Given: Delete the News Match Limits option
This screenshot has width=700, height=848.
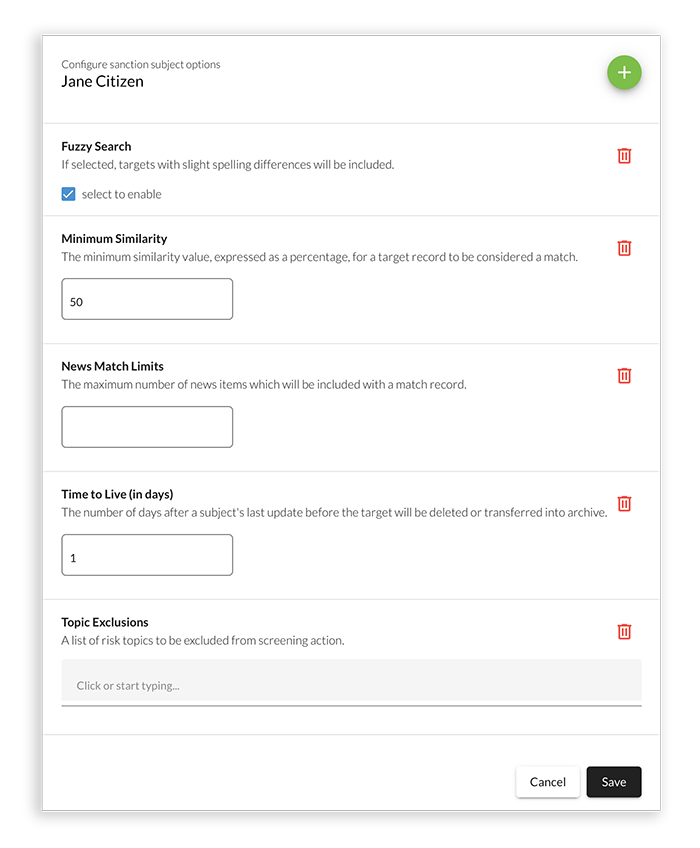Looking at the screenshot, I should click(624, 376).
